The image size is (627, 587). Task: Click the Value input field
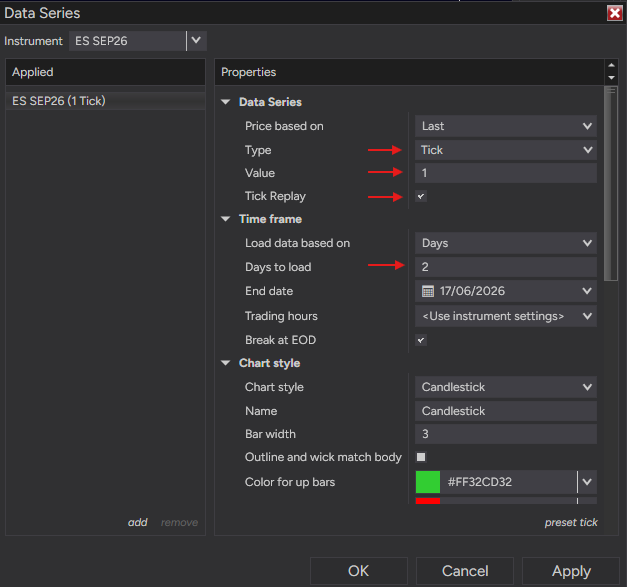coord(506,173)
